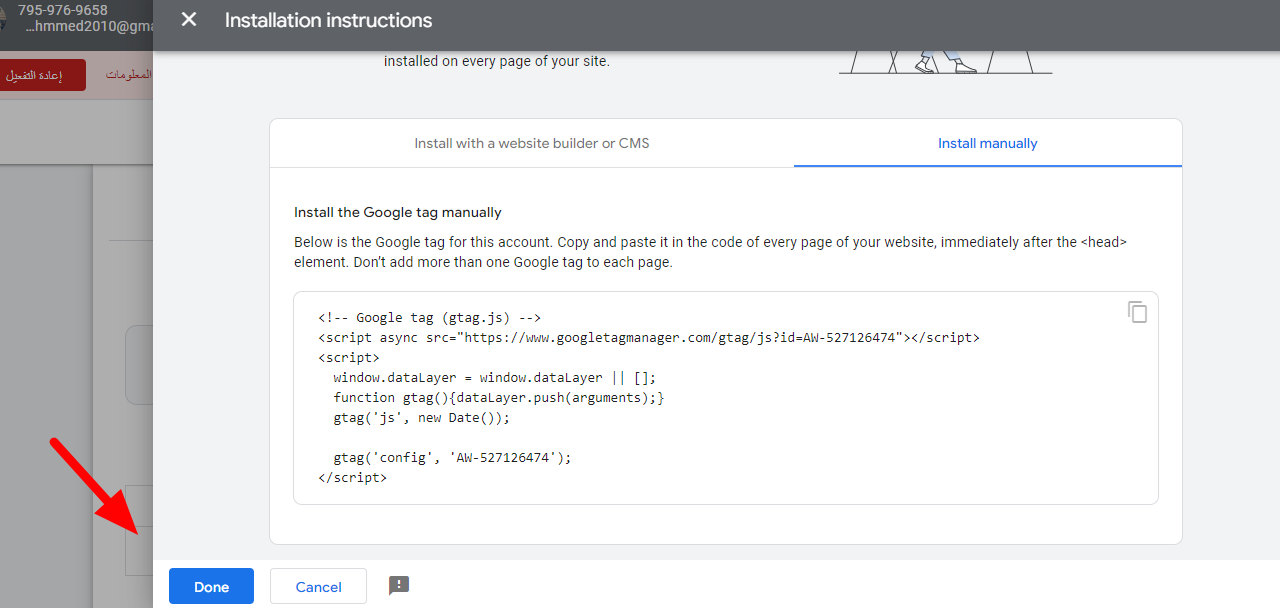Open the send feedback icon
The width and height of the screenshot is (1280, 608).
point(399,586)
